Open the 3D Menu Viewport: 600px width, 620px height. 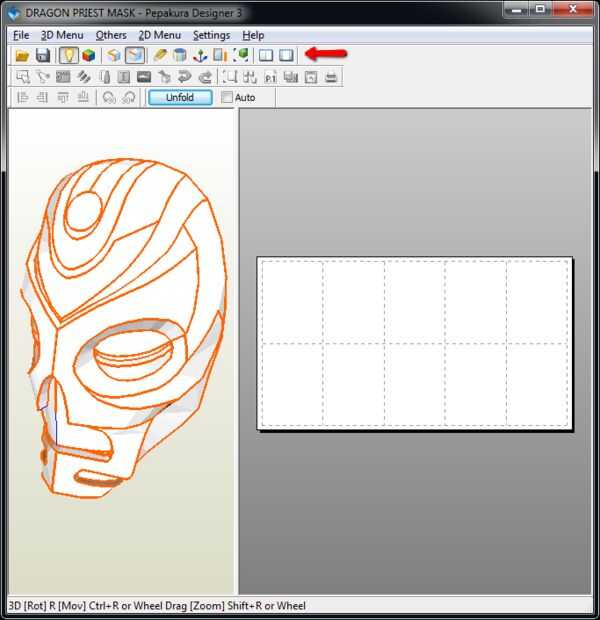[62, 35]
